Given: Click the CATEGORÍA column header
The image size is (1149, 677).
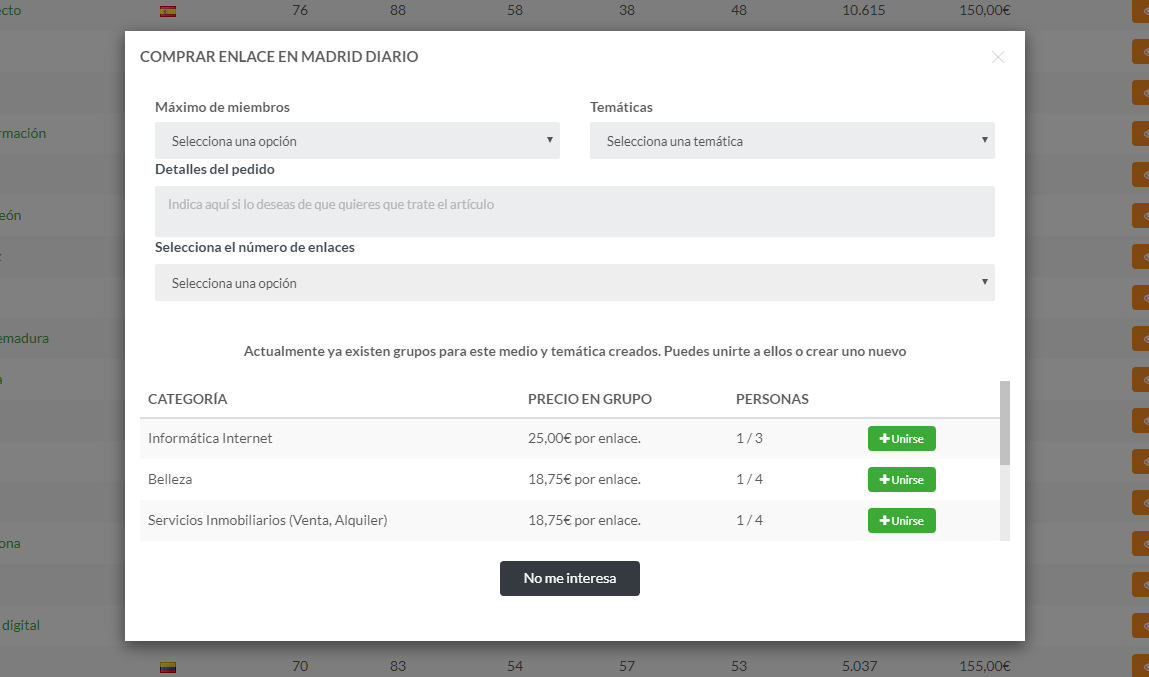Looking at the screenshot, I should pos(187,399).
